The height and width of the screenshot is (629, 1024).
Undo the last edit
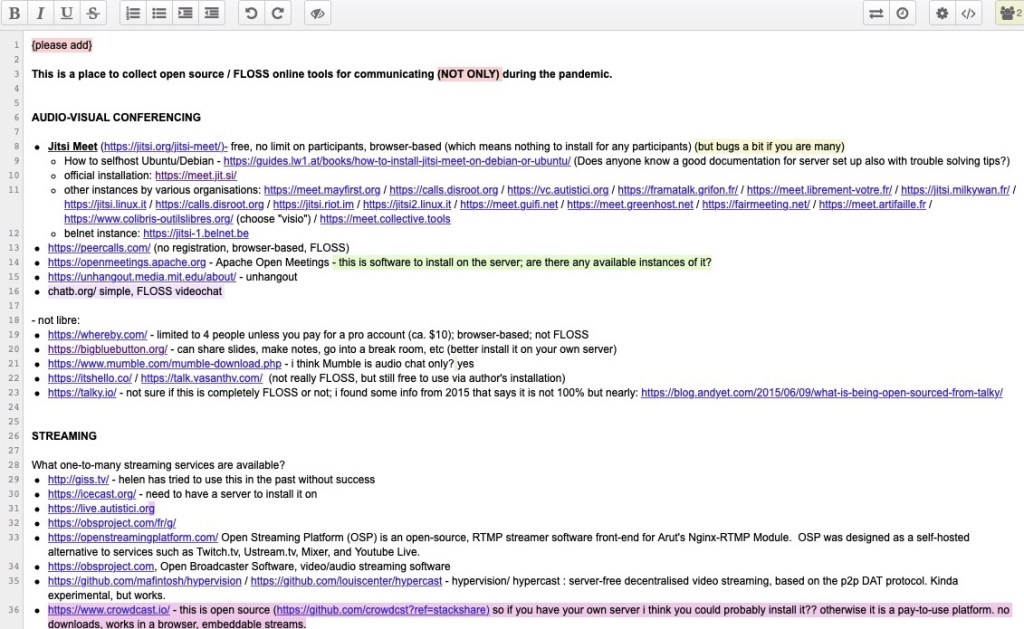click(251, 13)
